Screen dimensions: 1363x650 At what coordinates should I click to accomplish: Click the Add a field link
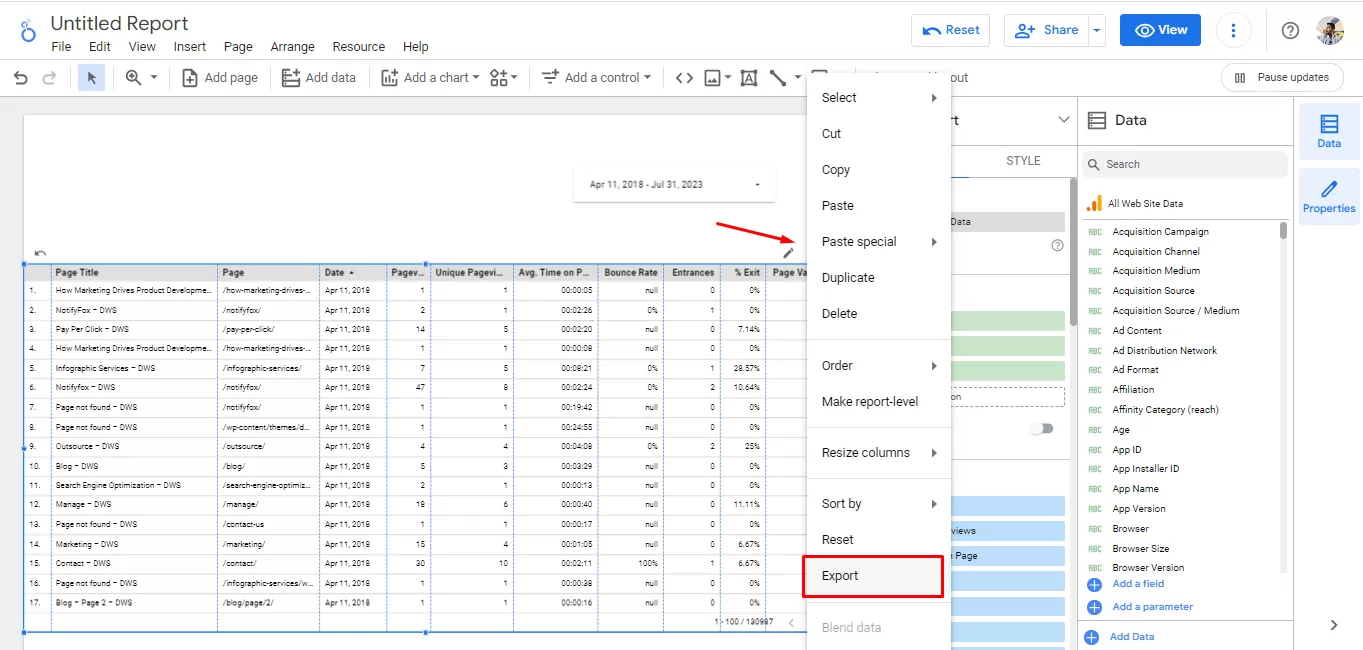click(1138, 584)
